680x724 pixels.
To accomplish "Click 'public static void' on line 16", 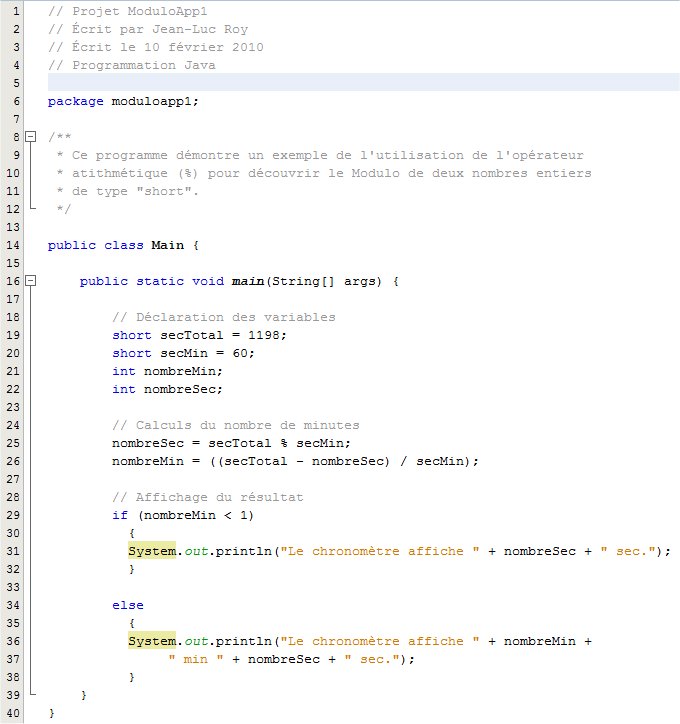I will point(152,281).
